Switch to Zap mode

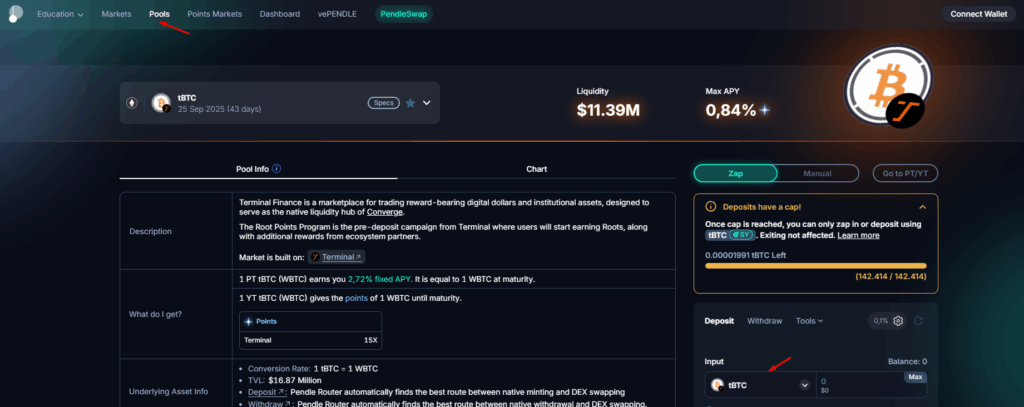[735, 173]
